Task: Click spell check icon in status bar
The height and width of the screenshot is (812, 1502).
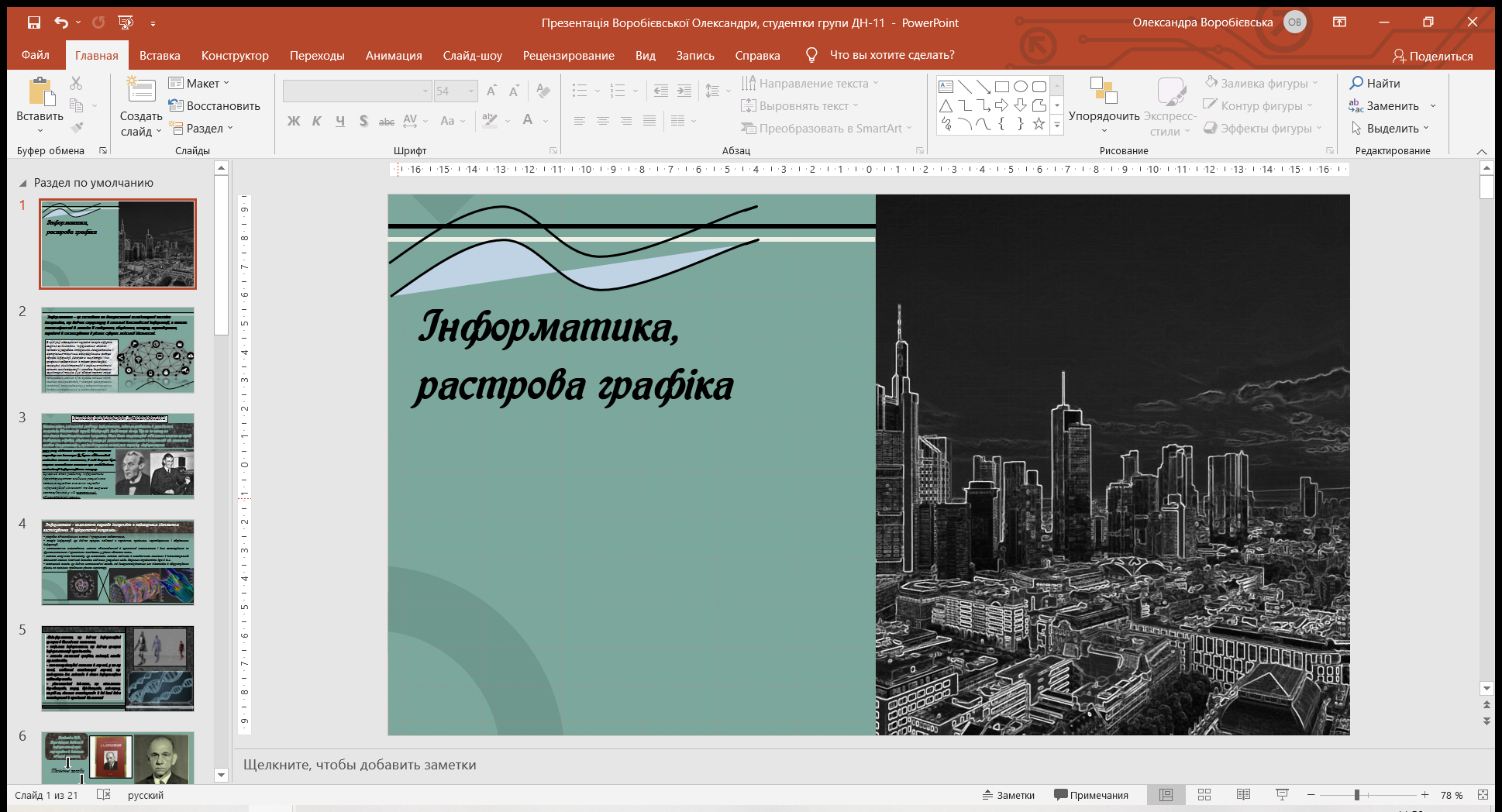Action: click(x=104, y=795)
